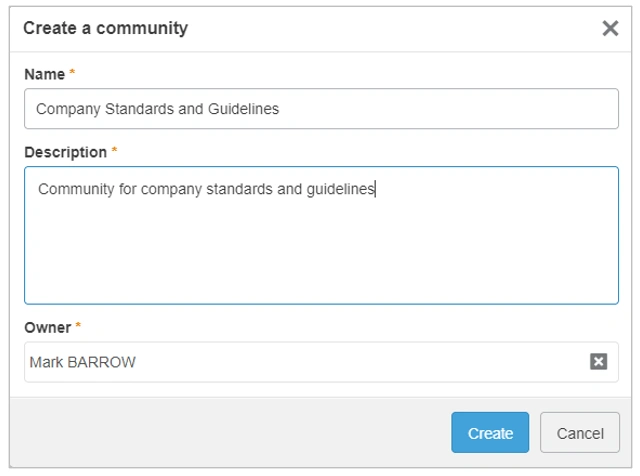
Task: Remove Mark BARROW as owner
Action: [x=598, y=362]
